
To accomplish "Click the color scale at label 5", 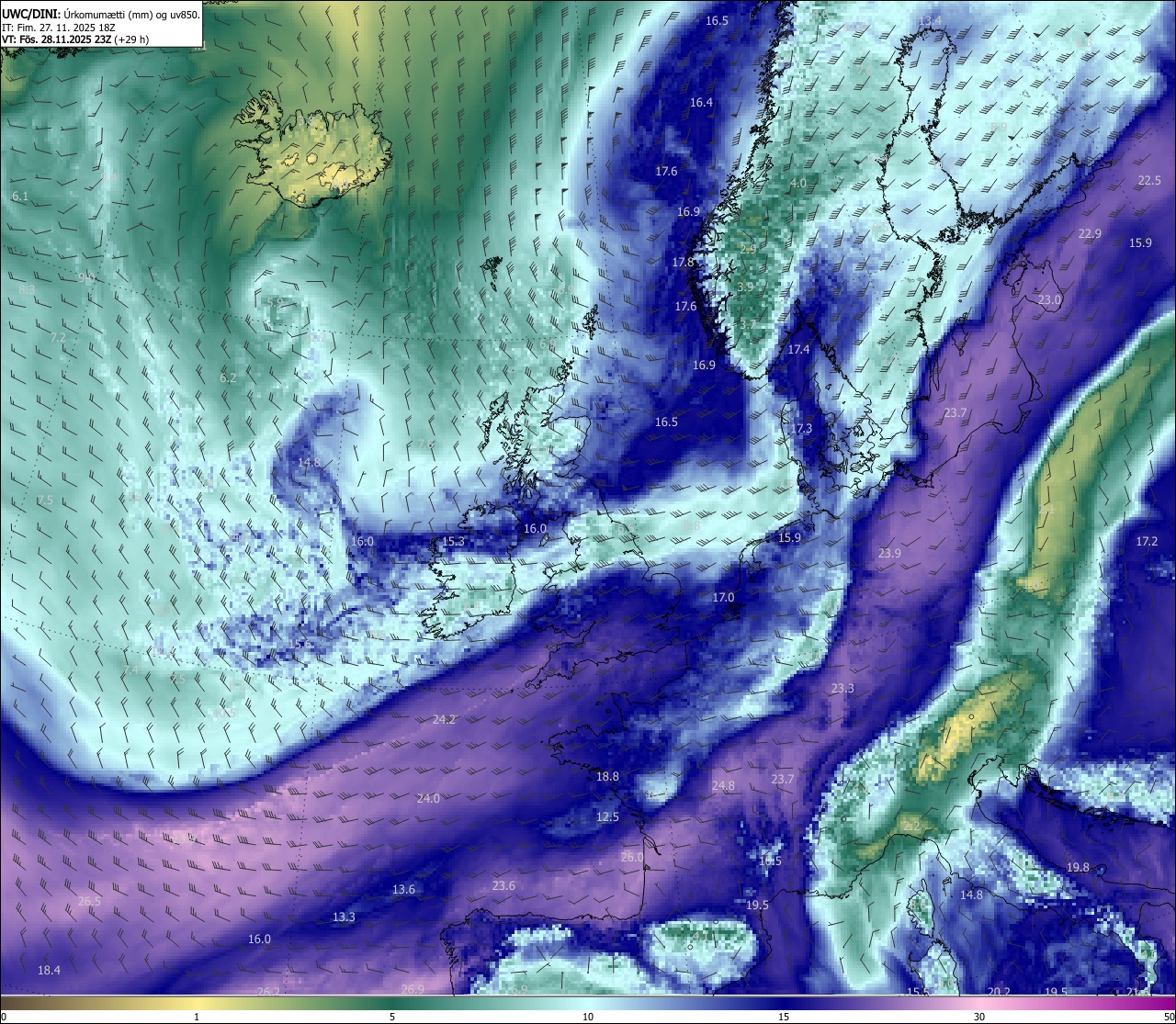I will (392, 1017).
